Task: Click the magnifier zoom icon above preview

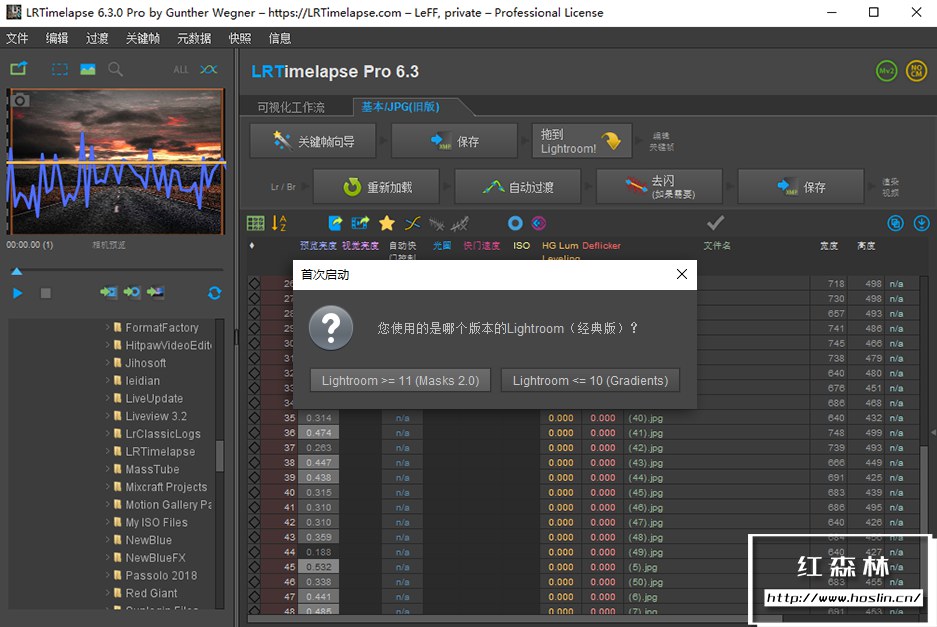Action: pos(115,69)
